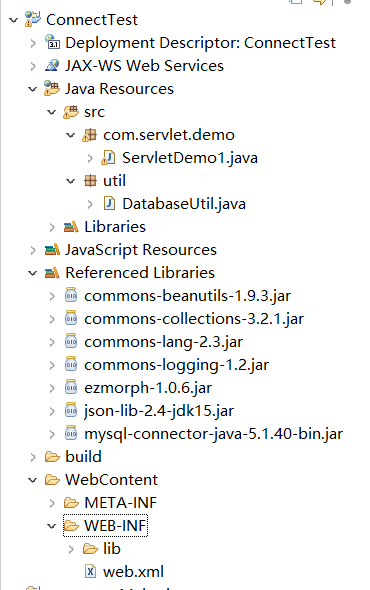Click the ConnectTest project icon

pyautogui.click(x=33, y=20)
